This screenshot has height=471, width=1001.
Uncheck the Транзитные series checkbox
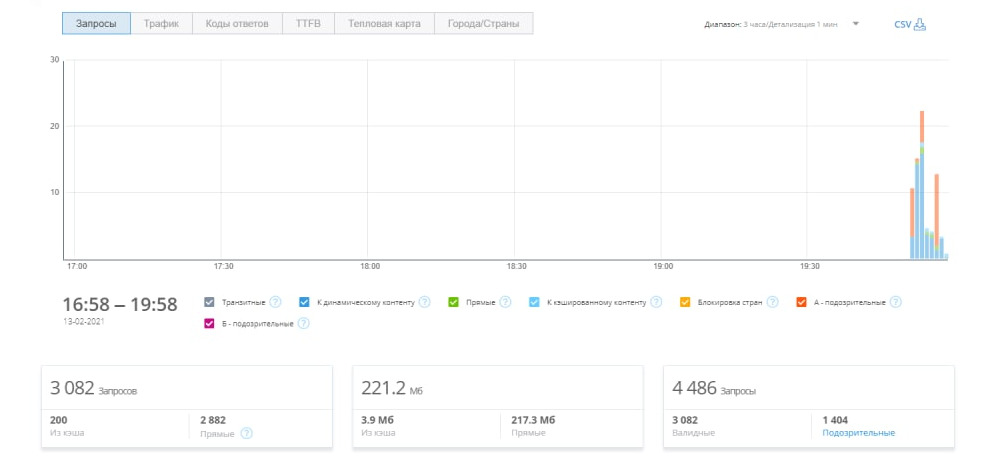click(209, 302)
